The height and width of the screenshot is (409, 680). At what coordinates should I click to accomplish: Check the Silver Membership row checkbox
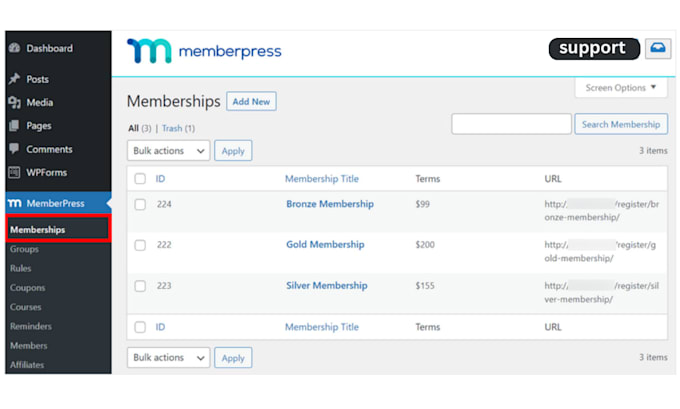pyautogui.click(x=140, y=286)
